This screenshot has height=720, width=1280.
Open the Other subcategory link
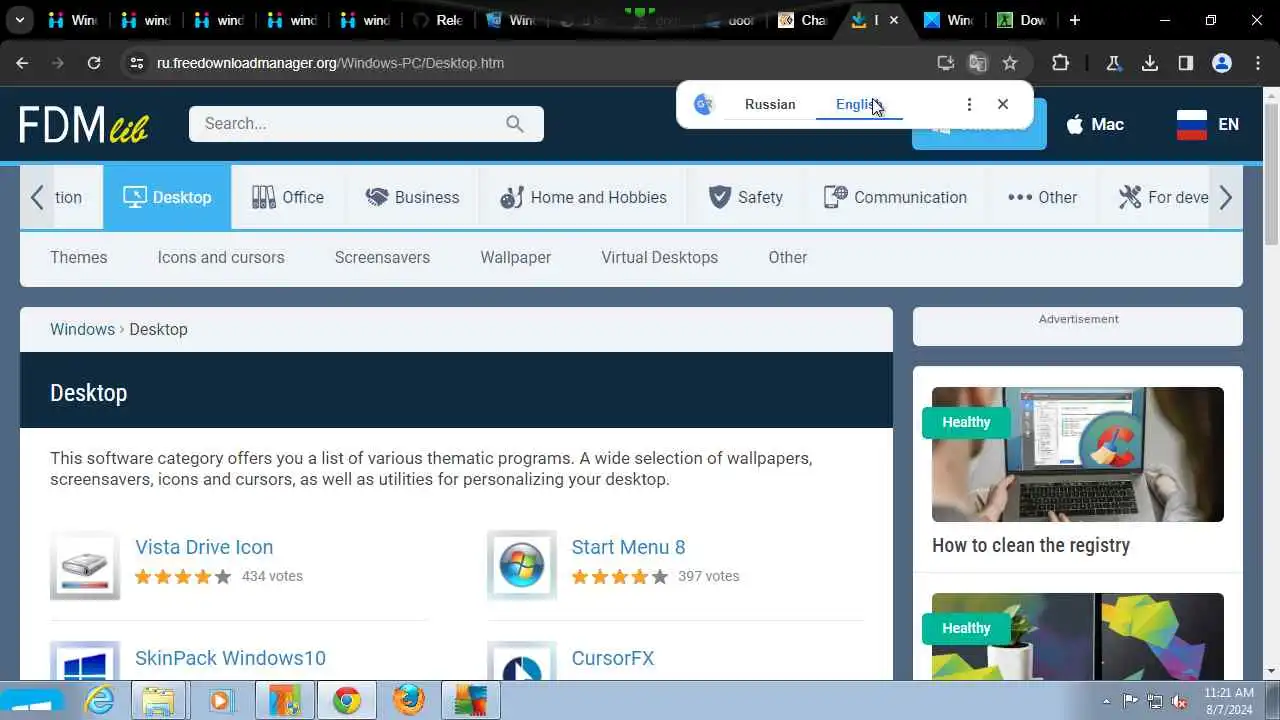tap(788, 257)
